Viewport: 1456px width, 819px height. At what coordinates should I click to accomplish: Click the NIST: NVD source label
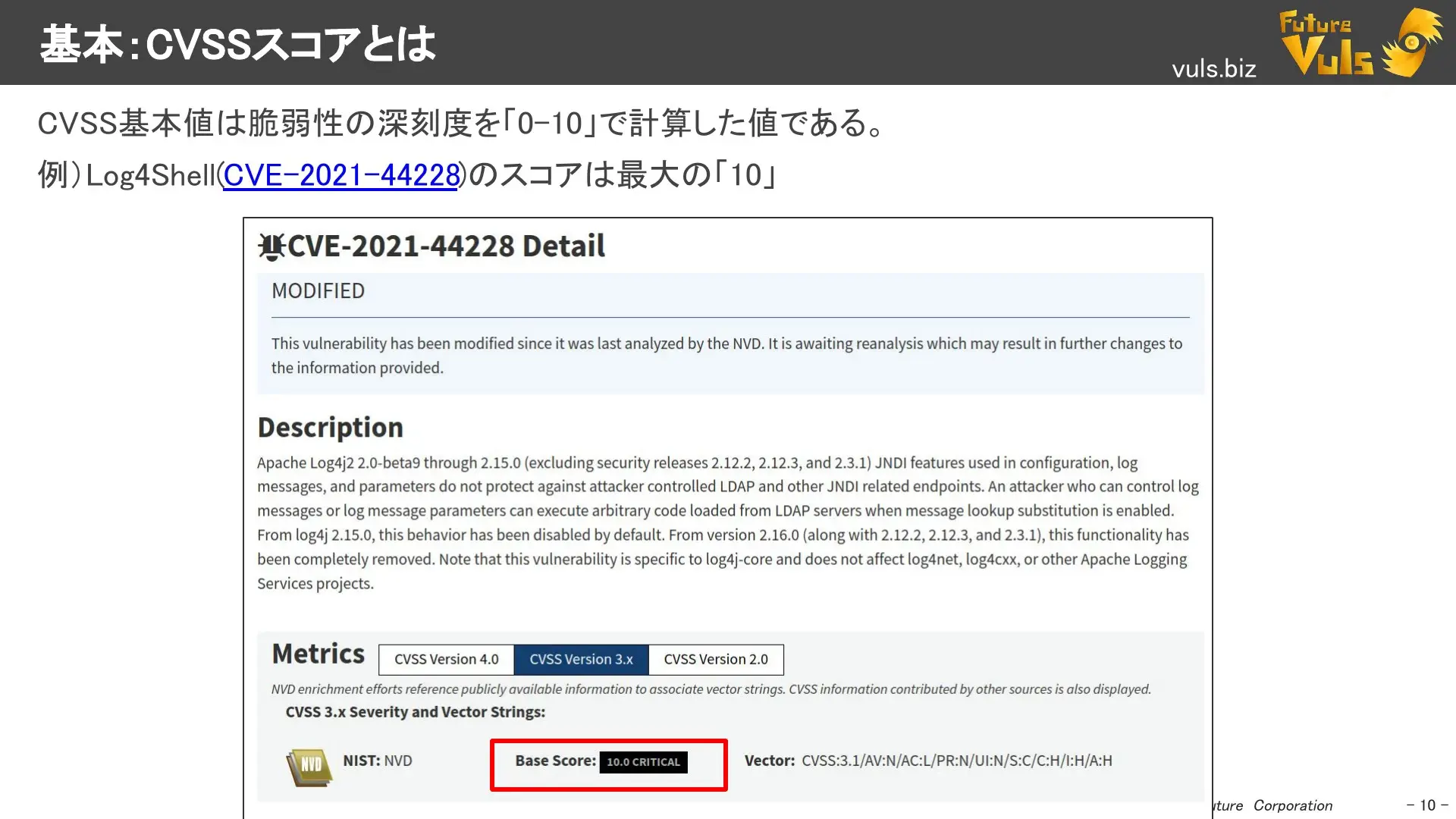coord(377,761)
